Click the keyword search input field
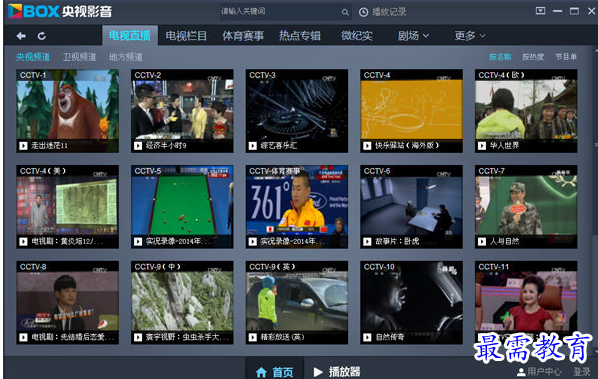Screen dimensions: 598x379 (280, 12)
